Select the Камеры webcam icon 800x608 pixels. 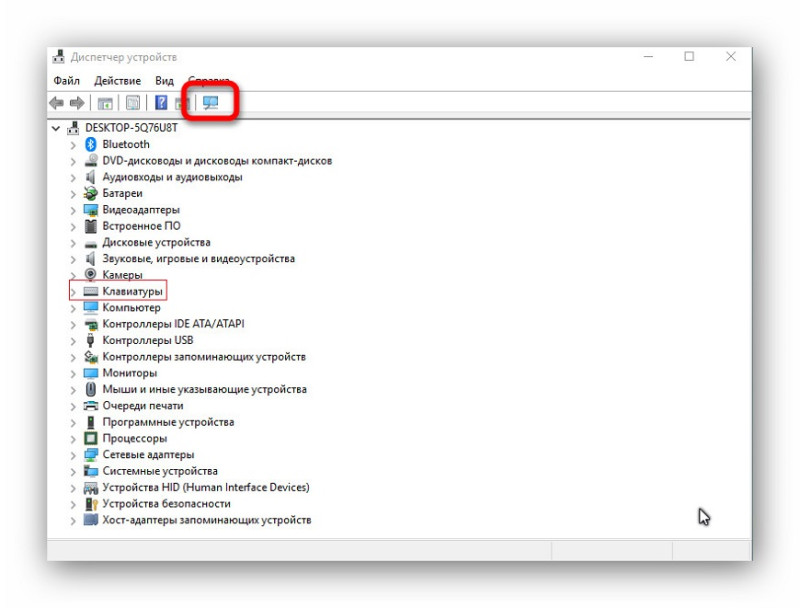(90, 275)
